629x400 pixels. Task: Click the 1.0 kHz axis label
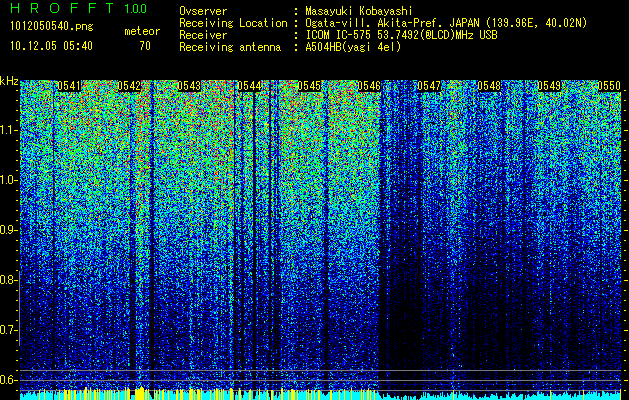click(8, 180)
